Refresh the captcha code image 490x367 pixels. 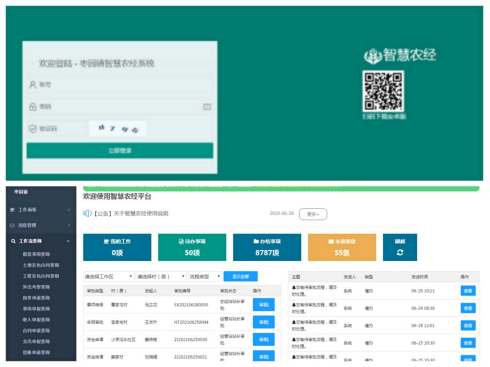pyautogui.click(x=118, y=129)
